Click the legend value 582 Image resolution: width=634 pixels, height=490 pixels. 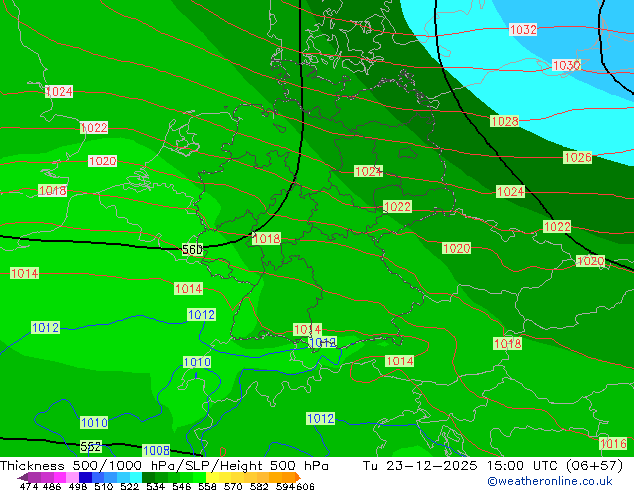259,486
